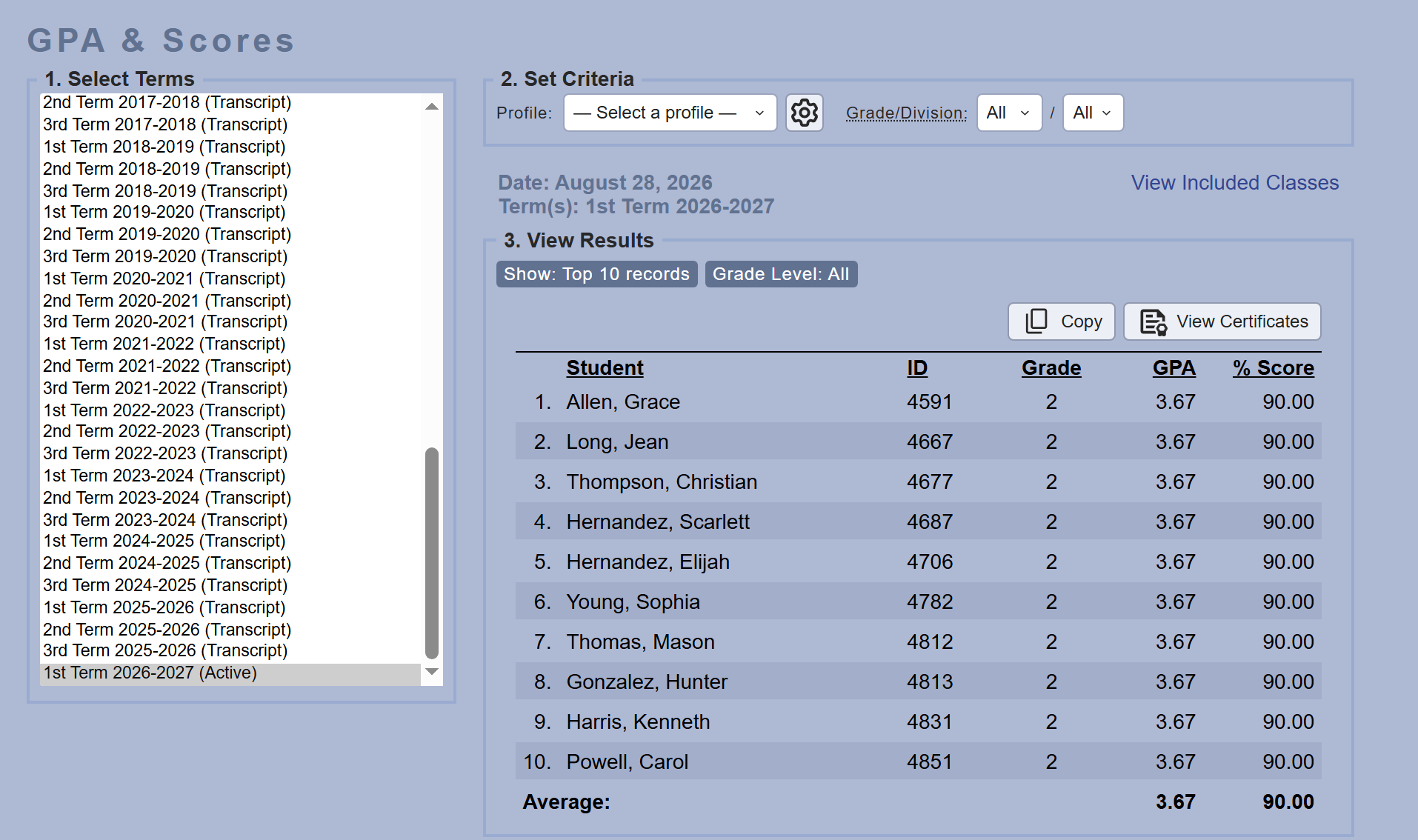
Task: Click student name Allen, Grace
Action: 623,402
